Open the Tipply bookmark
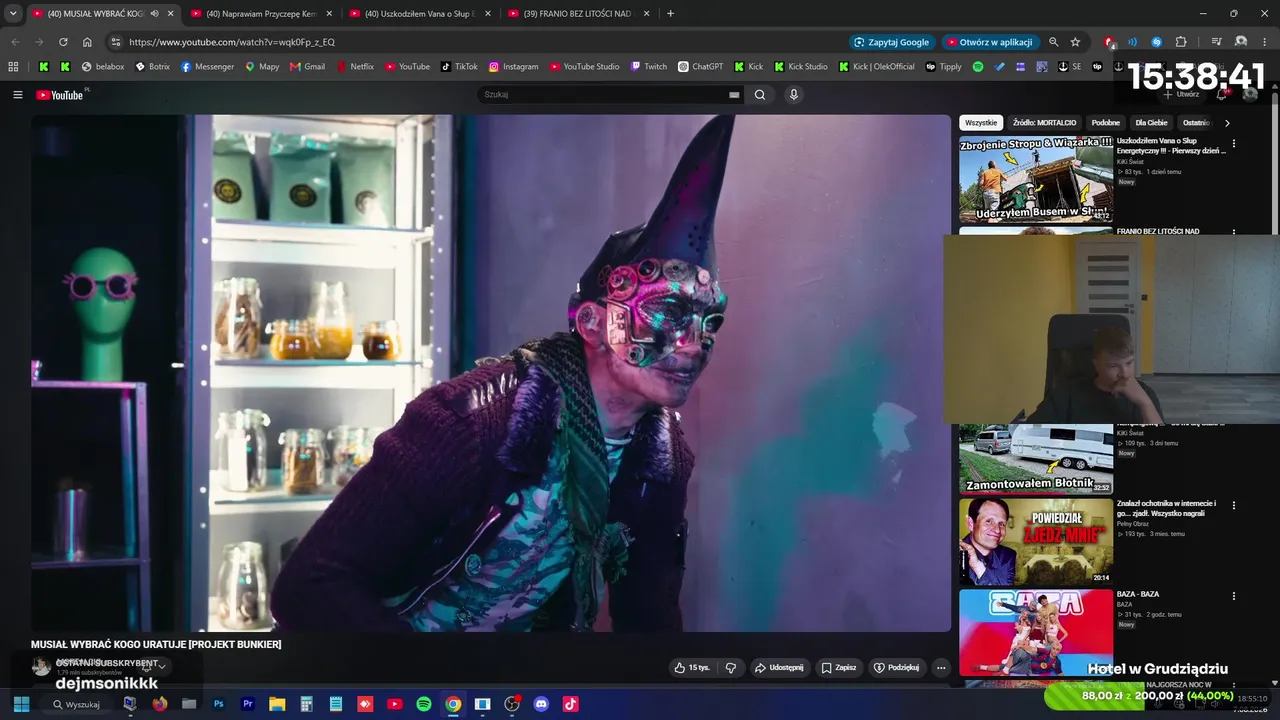Viewport: 1280px width, 720px height. point(944,67)
